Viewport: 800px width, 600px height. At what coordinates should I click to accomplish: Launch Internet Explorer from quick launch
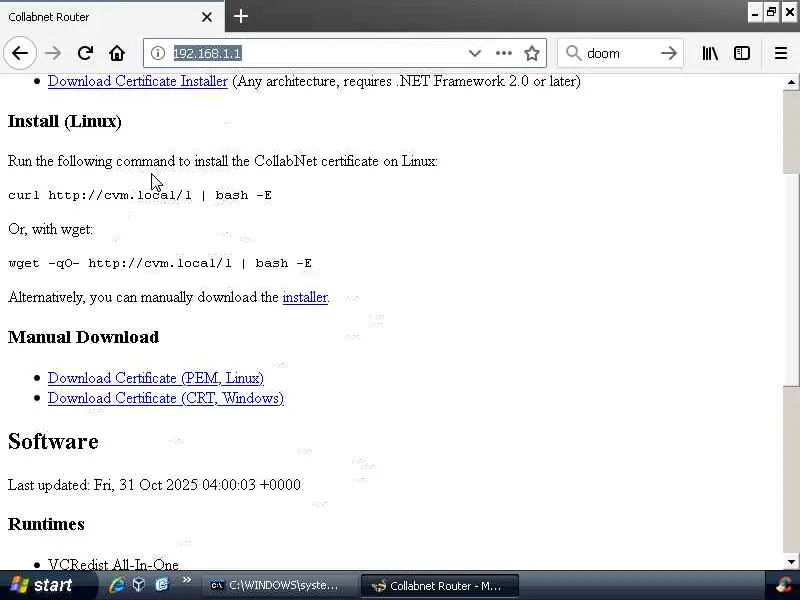(x=117, y=585)
